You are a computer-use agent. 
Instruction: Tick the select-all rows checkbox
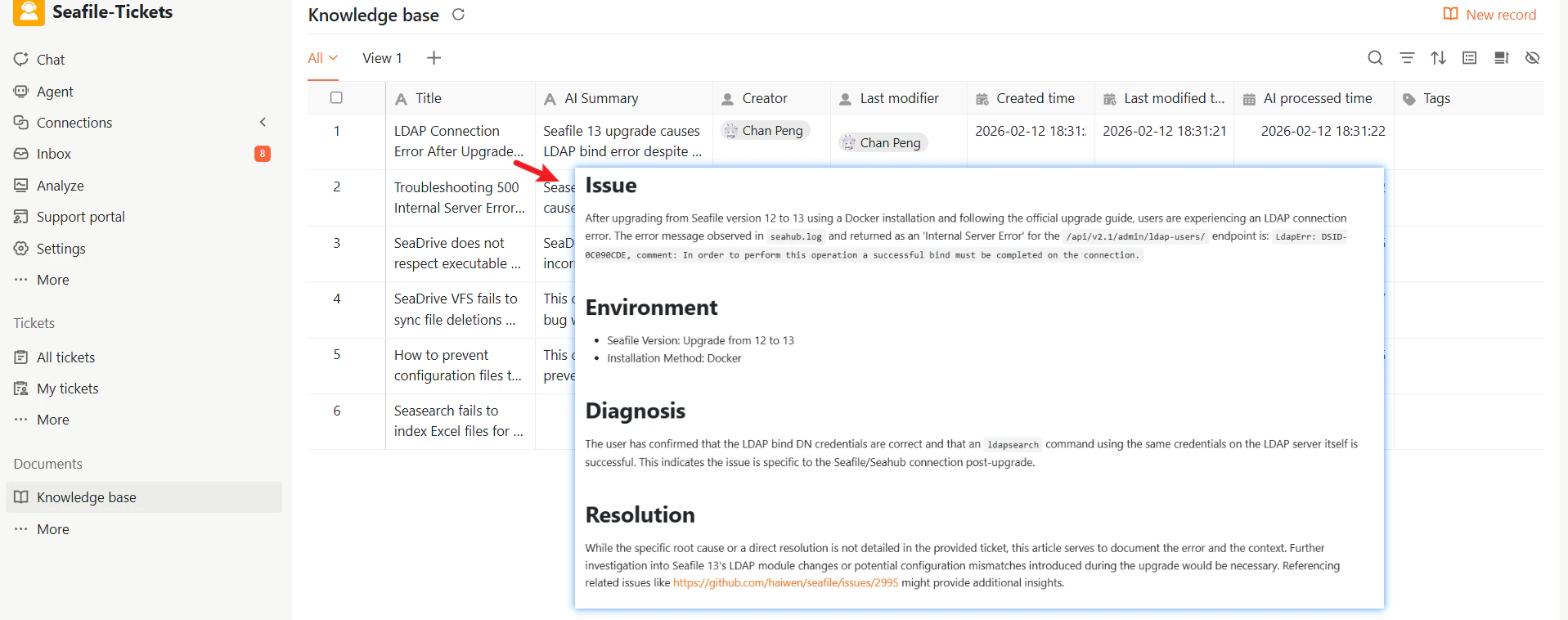[336, 97]
